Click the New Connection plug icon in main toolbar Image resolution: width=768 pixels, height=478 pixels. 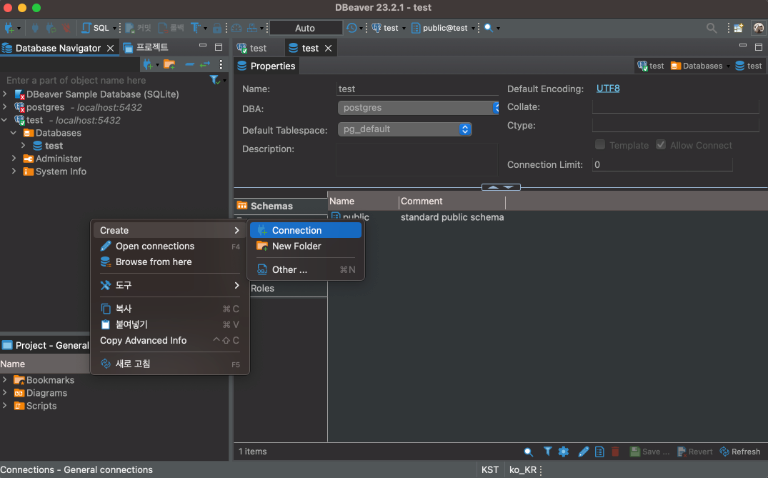[x=9, y=28]
